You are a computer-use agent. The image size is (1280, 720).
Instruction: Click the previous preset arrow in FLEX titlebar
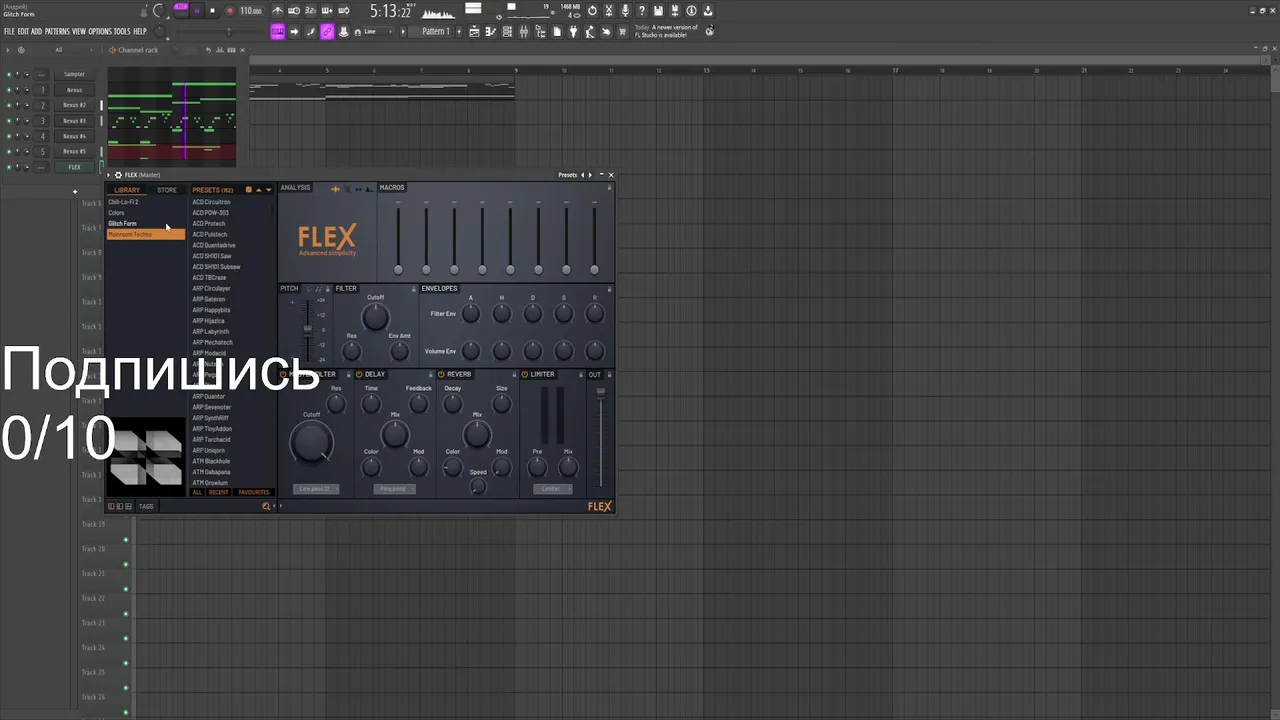point(582,175)
